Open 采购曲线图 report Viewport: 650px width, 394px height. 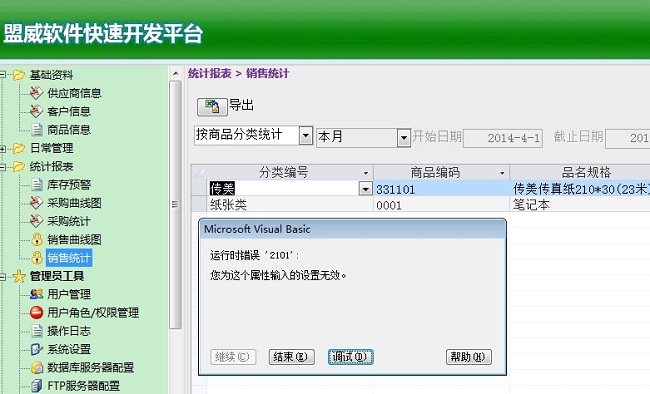pyautogui.click(x=74, y=203)
